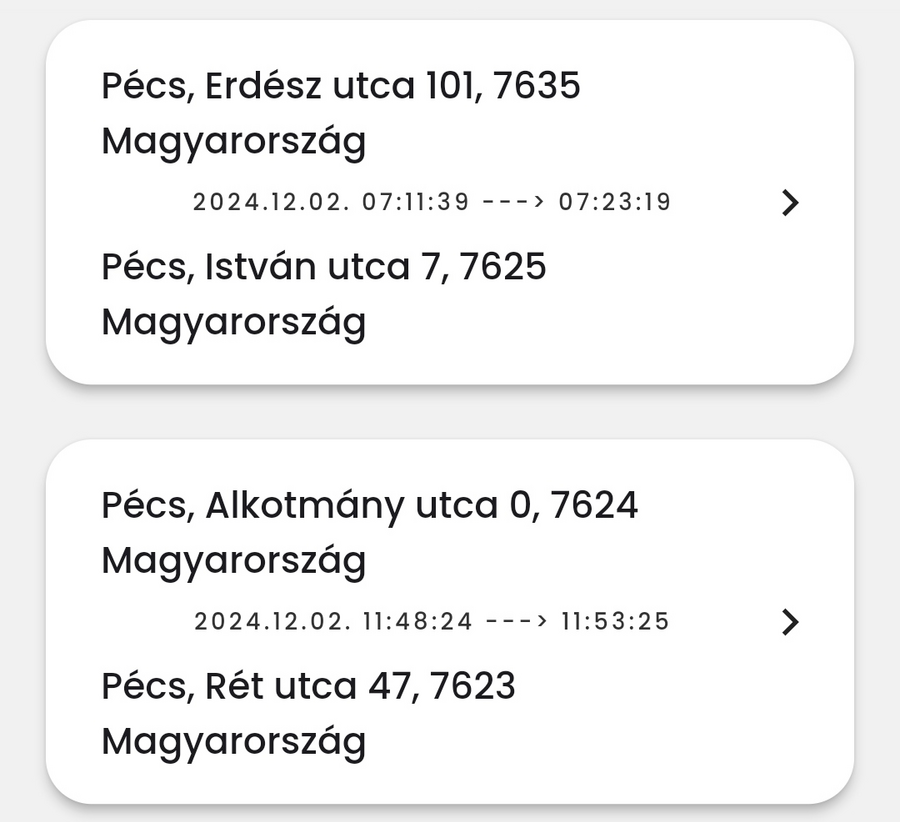
Task: Open details arrow for Alkotmány utca trip
Action: (790, 622)
